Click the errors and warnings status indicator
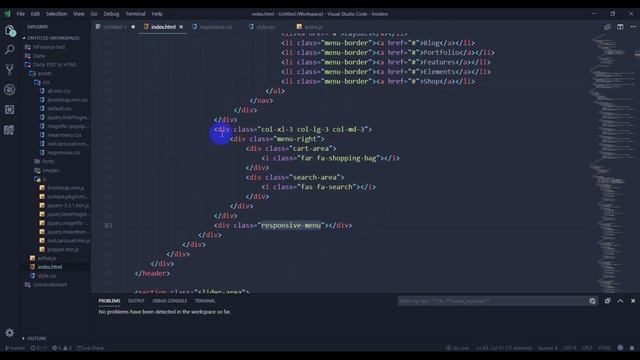640x360 pixels. [x=62, y=348]
